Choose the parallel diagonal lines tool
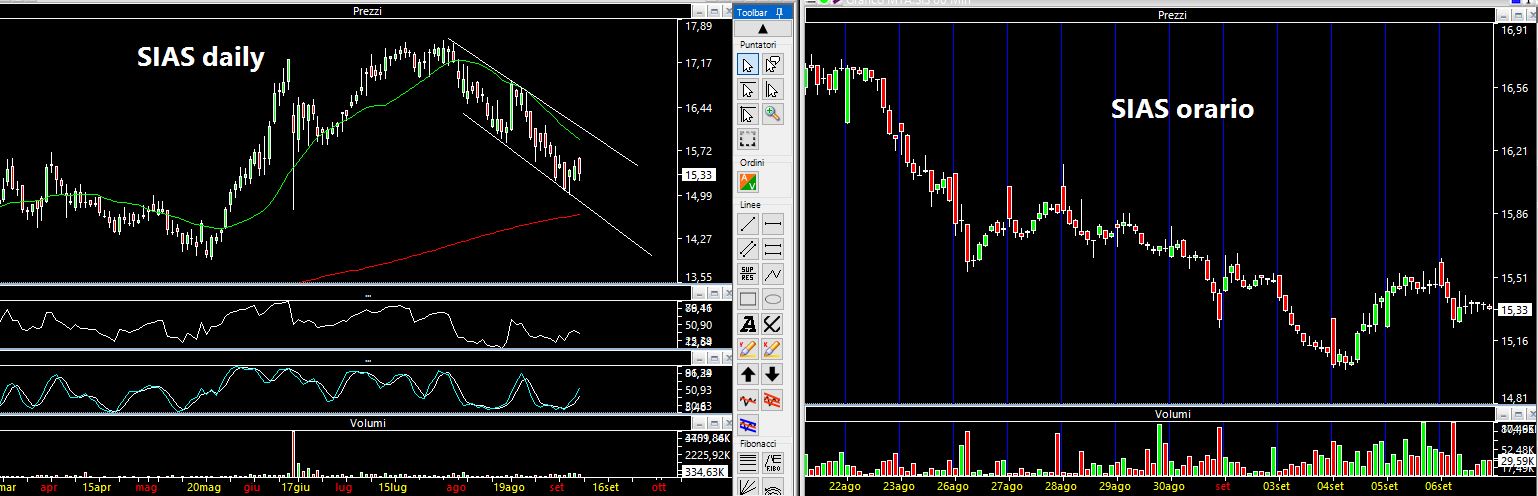The image size is (1538, 496). tap(747, 248)
